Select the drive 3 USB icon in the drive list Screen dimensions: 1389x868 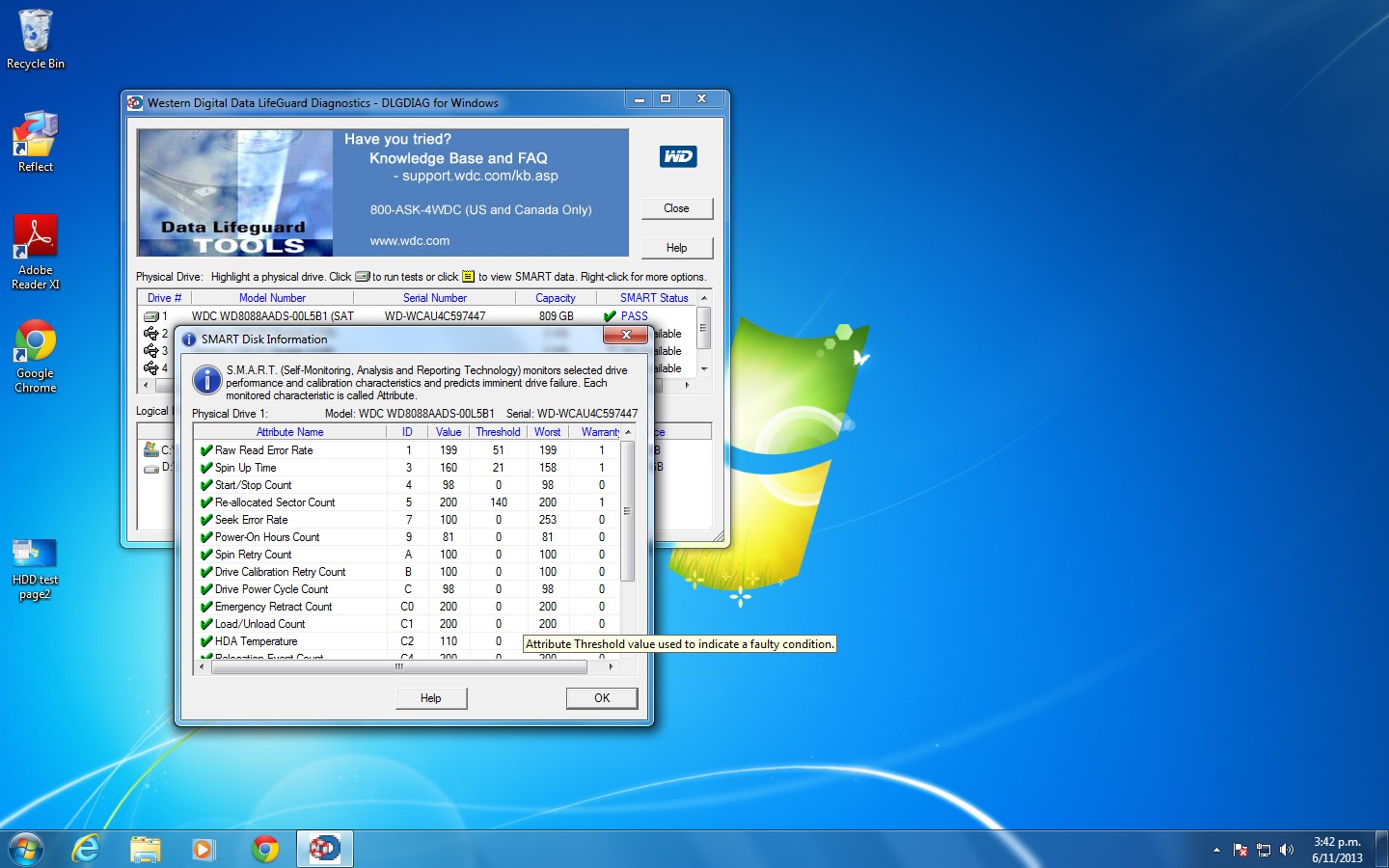[x=150, y=351]
